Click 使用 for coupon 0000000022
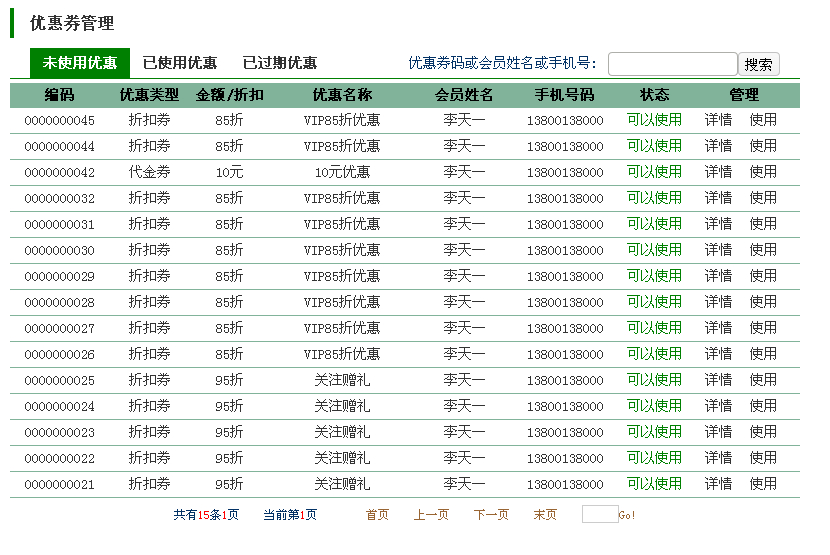 click(763, 458)
